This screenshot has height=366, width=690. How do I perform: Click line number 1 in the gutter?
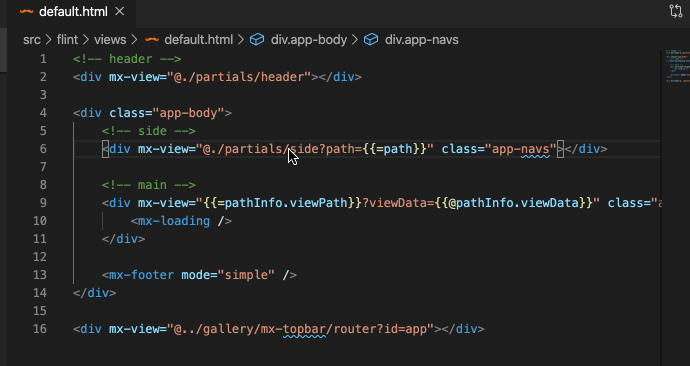tap(43, 59)
